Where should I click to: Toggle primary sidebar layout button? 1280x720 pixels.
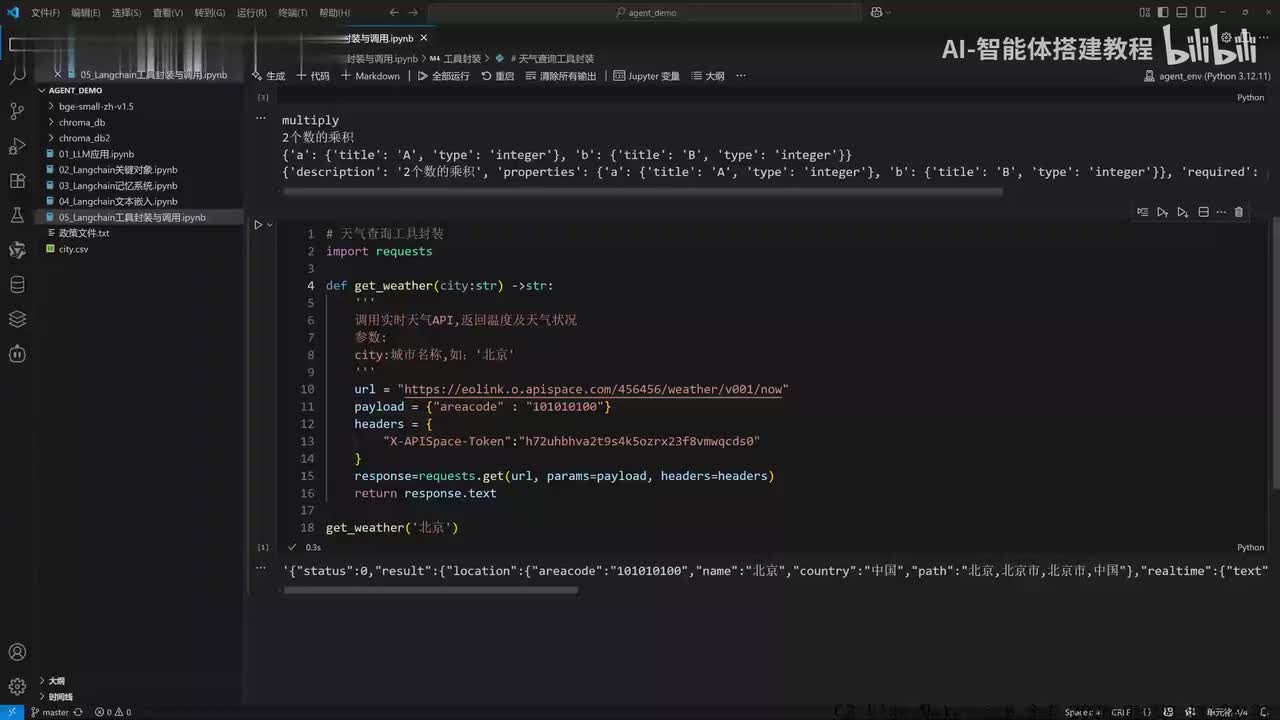point(1164,12)
